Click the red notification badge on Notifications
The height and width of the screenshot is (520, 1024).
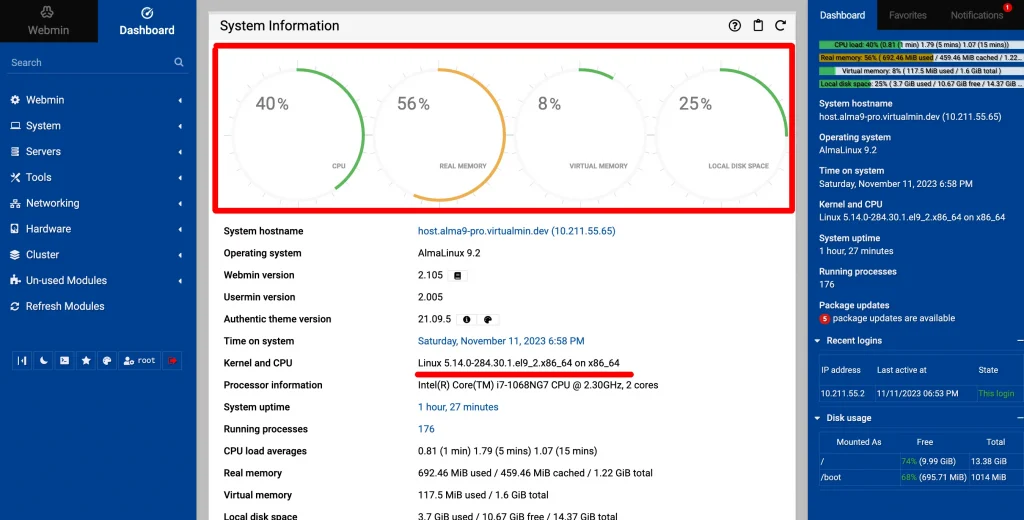pyautogui.click(x=1007, y=7)
